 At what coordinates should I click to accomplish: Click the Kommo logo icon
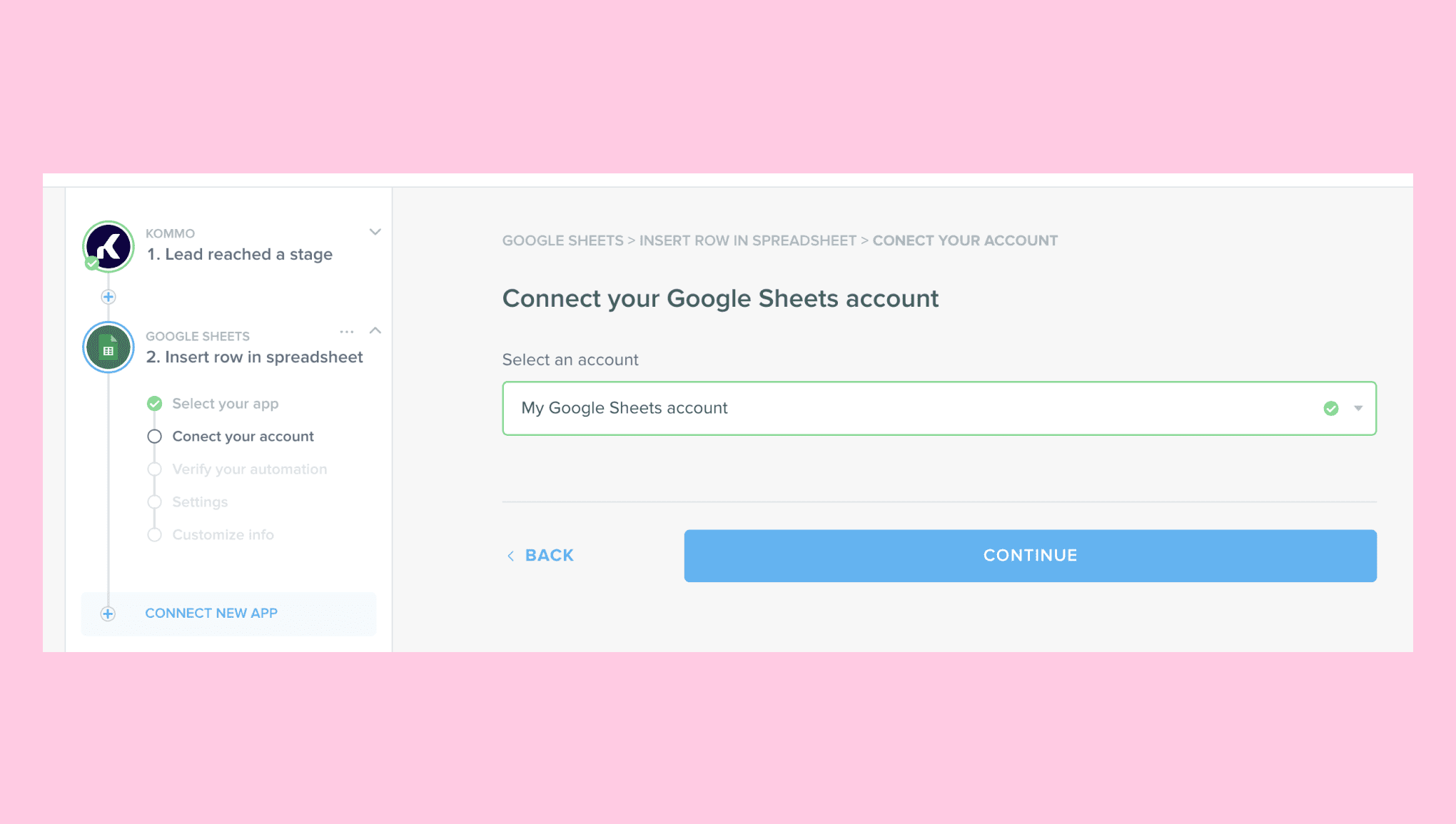click(108, 247)
